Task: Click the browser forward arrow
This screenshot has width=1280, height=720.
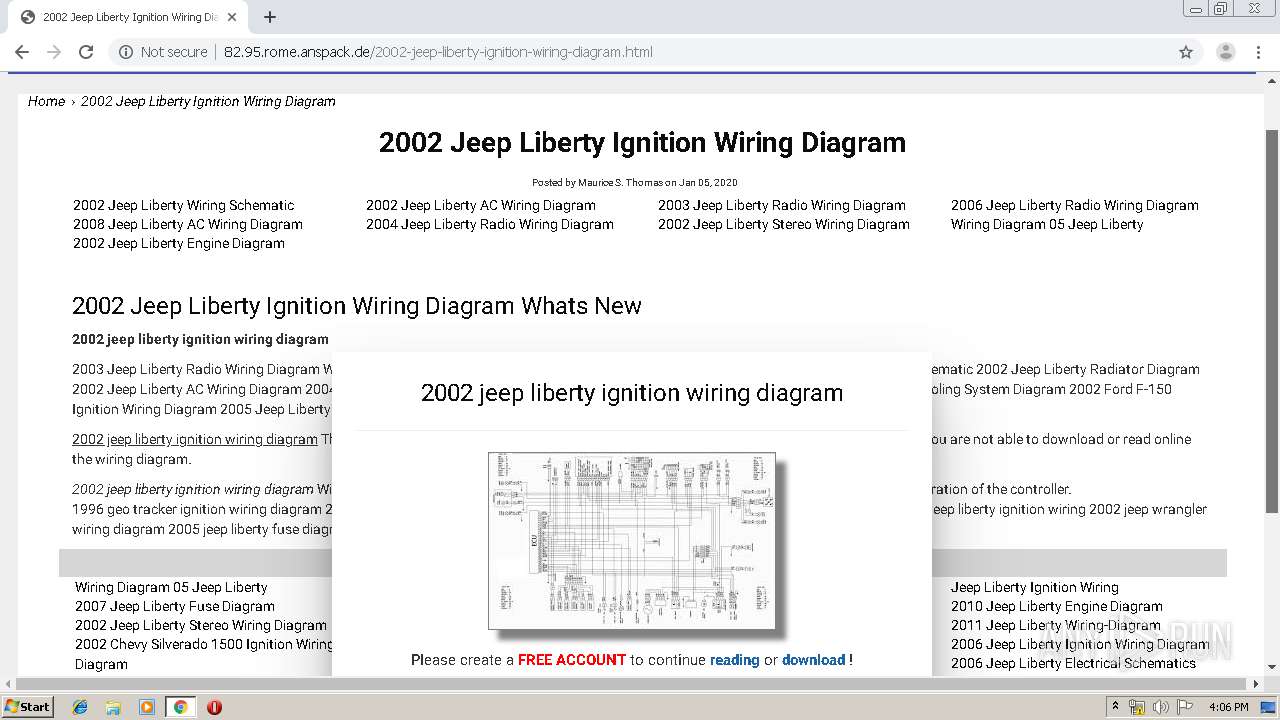Action: [54, 52]
